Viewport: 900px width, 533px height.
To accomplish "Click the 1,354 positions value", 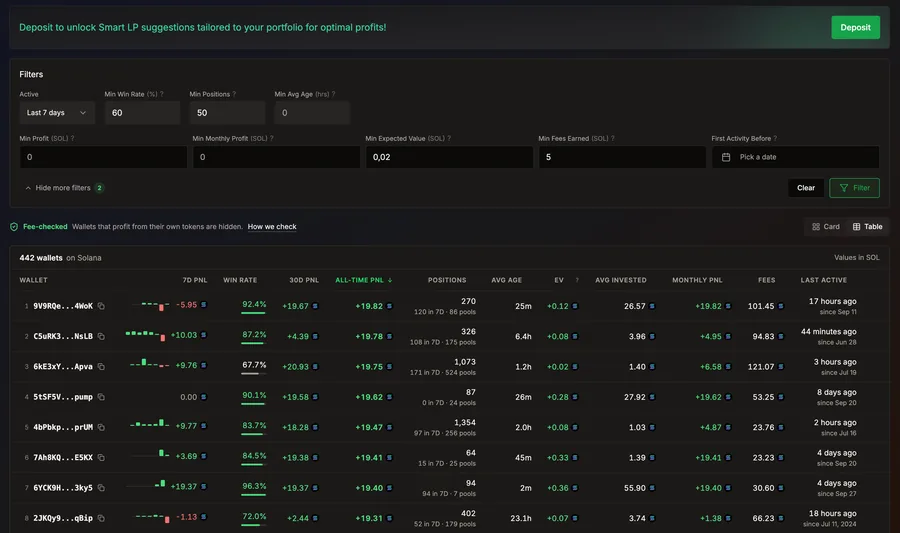I will click(465, 422).
